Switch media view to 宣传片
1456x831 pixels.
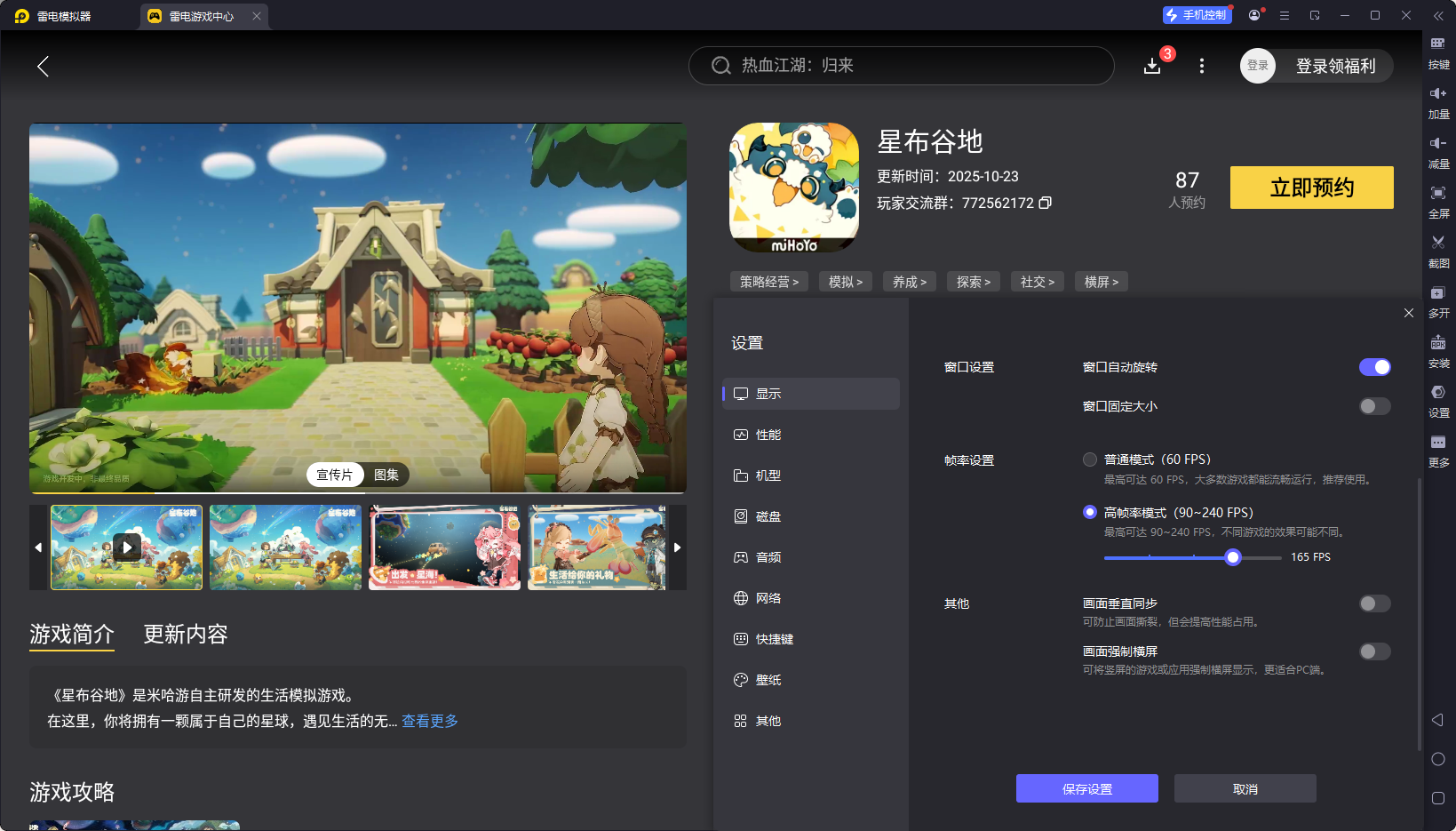click(335, 475)
